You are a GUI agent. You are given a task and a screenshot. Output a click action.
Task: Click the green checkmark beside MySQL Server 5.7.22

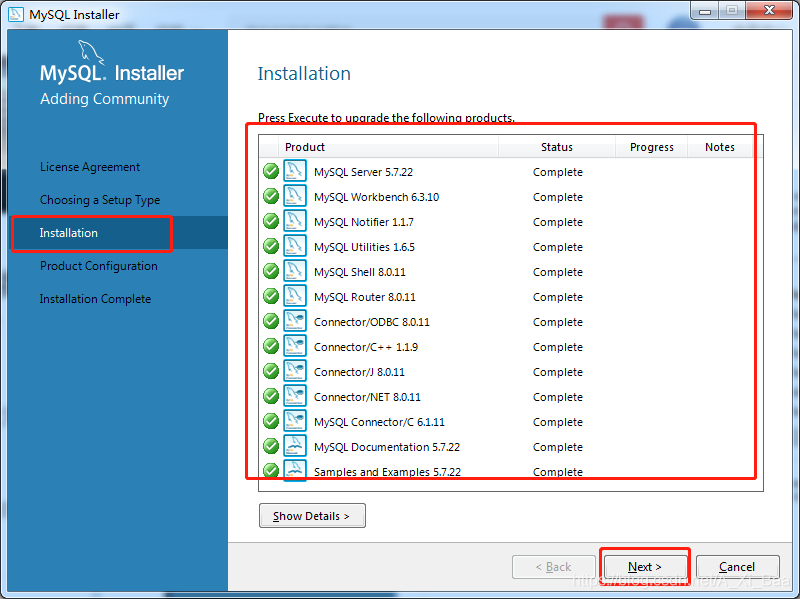click(271, 171)
